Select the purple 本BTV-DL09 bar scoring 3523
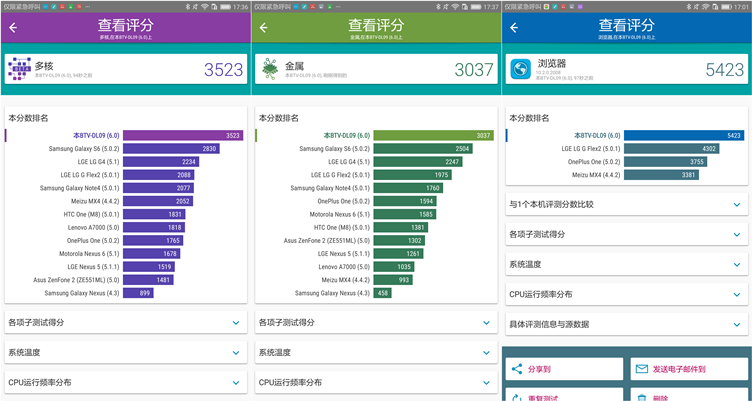The width and height of the screenshot is (752, 401). click(183, 135)
